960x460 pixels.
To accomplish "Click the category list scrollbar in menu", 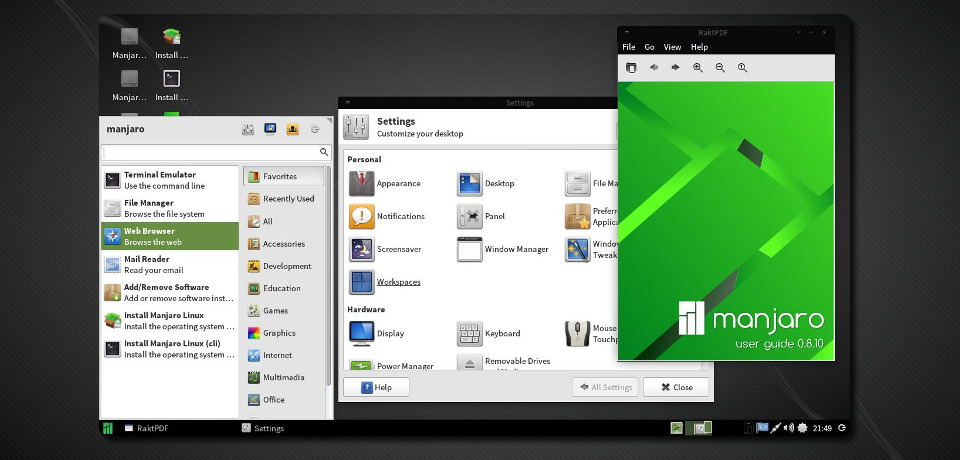I will click(x=328, y=276).
